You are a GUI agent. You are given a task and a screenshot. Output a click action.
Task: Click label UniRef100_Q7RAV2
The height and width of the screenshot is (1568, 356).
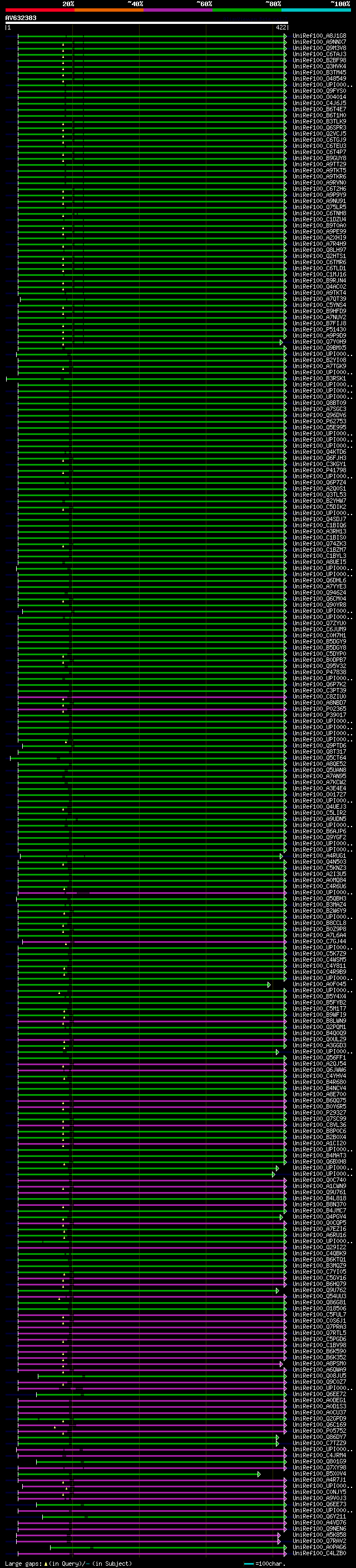319,1541
